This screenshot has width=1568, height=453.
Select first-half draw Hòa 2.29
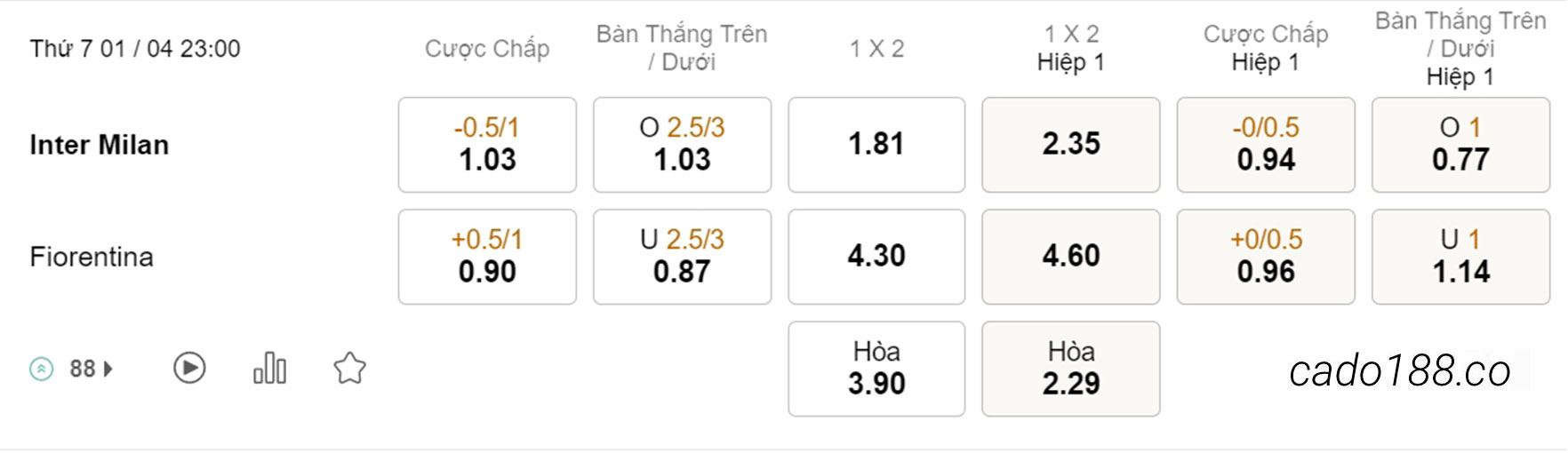click(1071, 369)
